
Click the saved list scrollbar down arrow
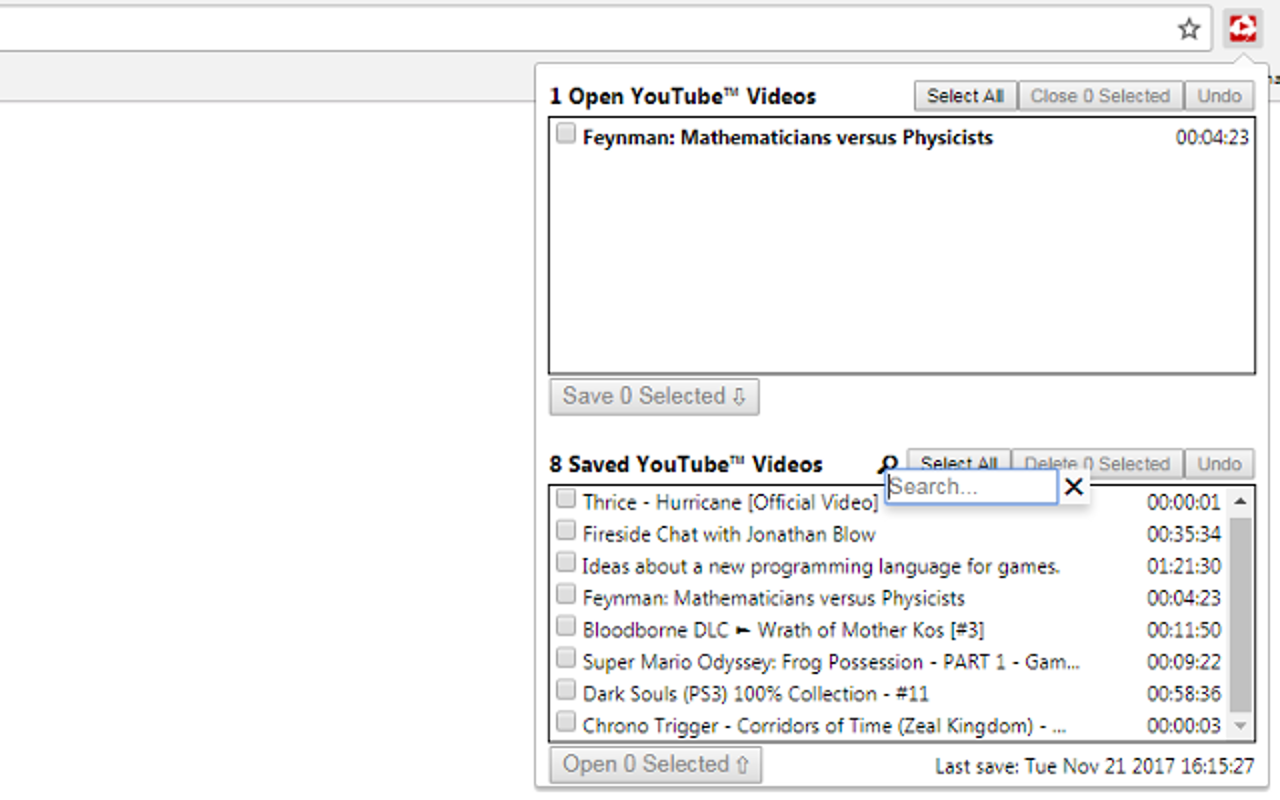[1240, 726]
